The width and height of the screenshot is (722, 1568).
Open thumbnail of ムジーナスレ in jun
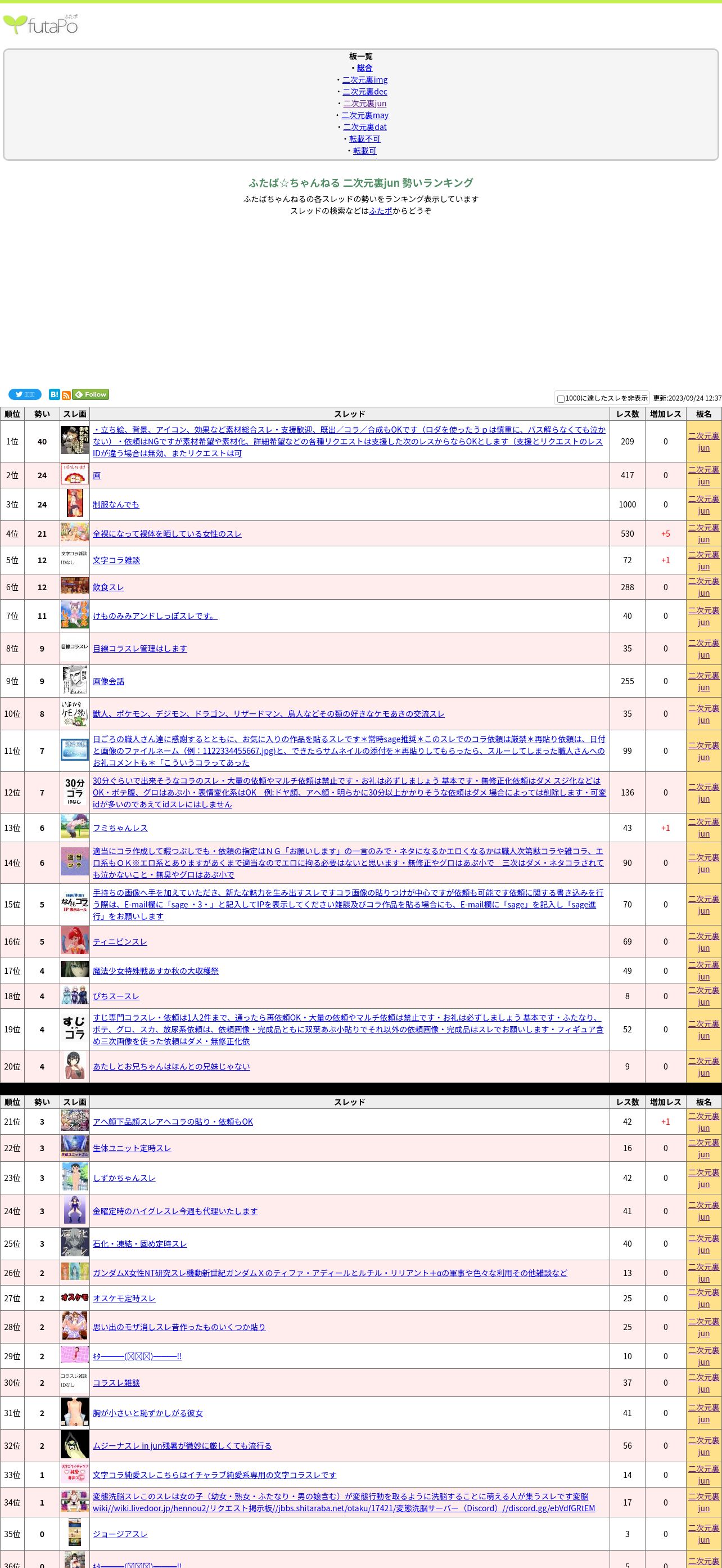point(75,1444)
